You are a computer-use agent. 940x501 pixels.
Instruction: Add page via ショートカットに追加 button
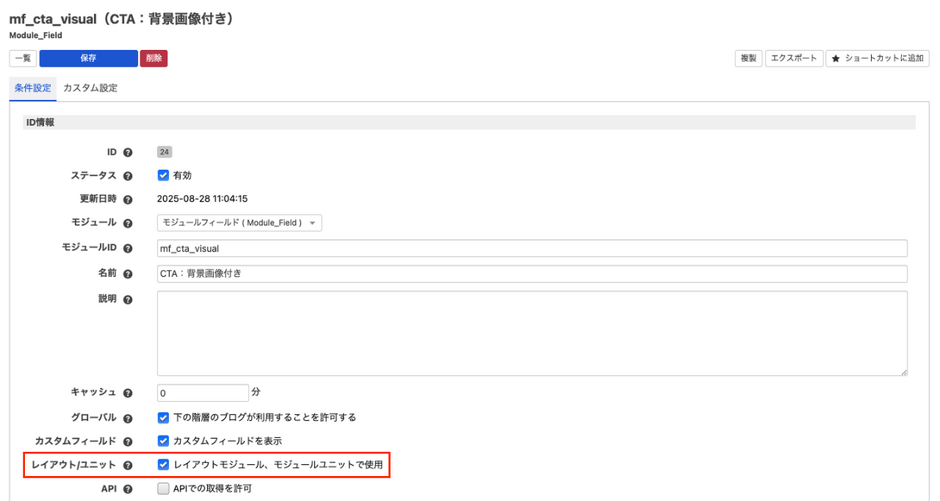pyautogui.click(x=877, y=59)
